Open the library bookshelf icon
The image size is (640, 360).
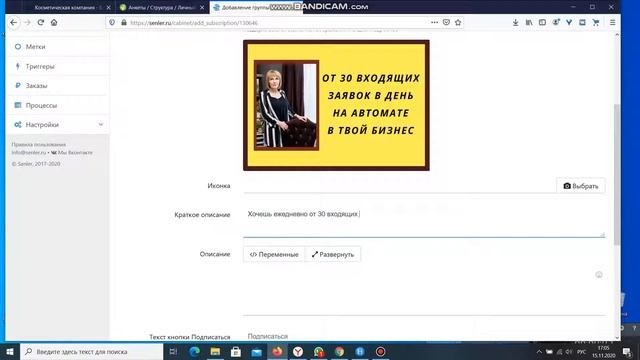(x=529, y=22)
